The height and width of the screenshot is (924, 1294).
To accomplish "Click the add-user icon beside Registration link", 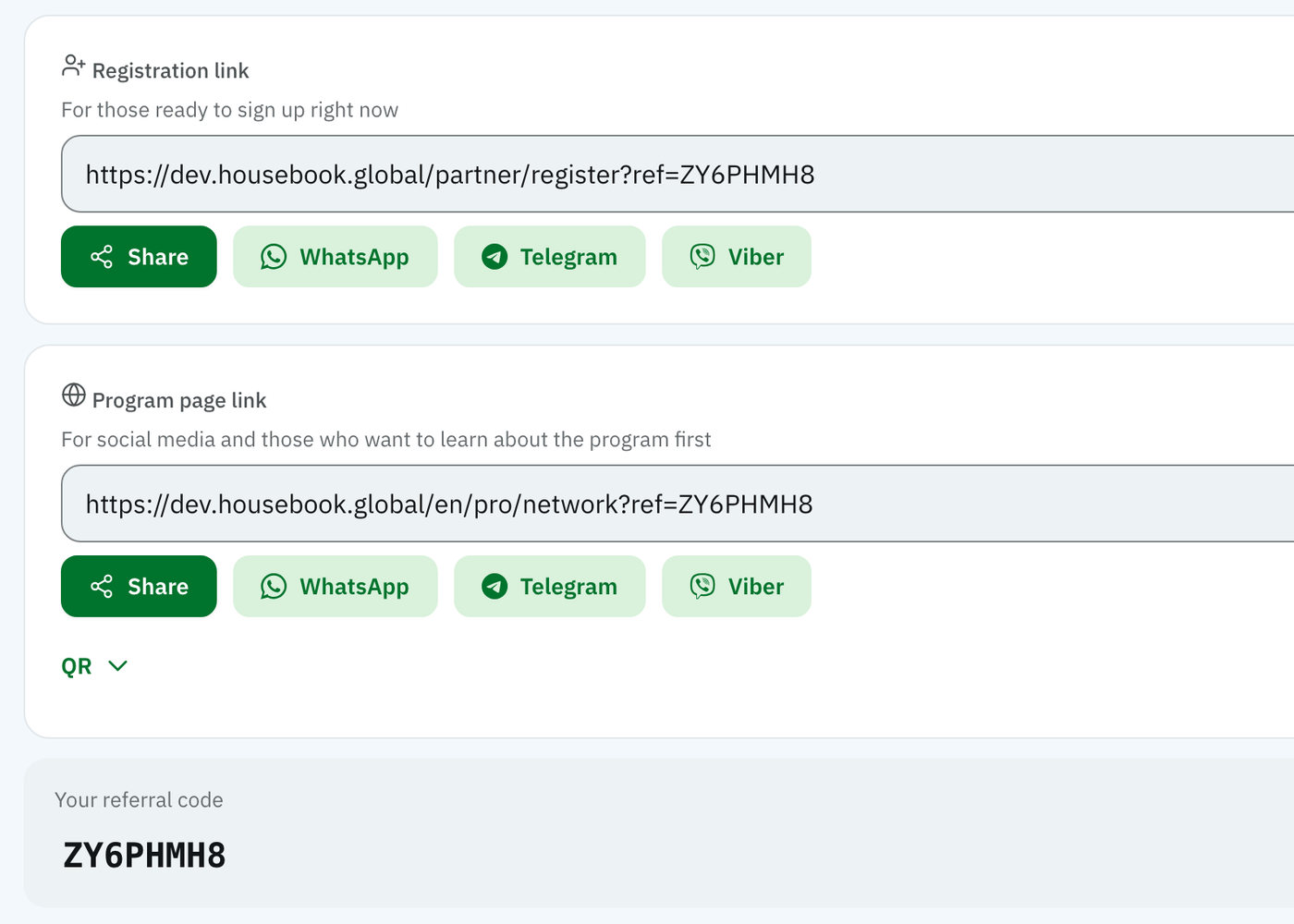I will 74,66.
